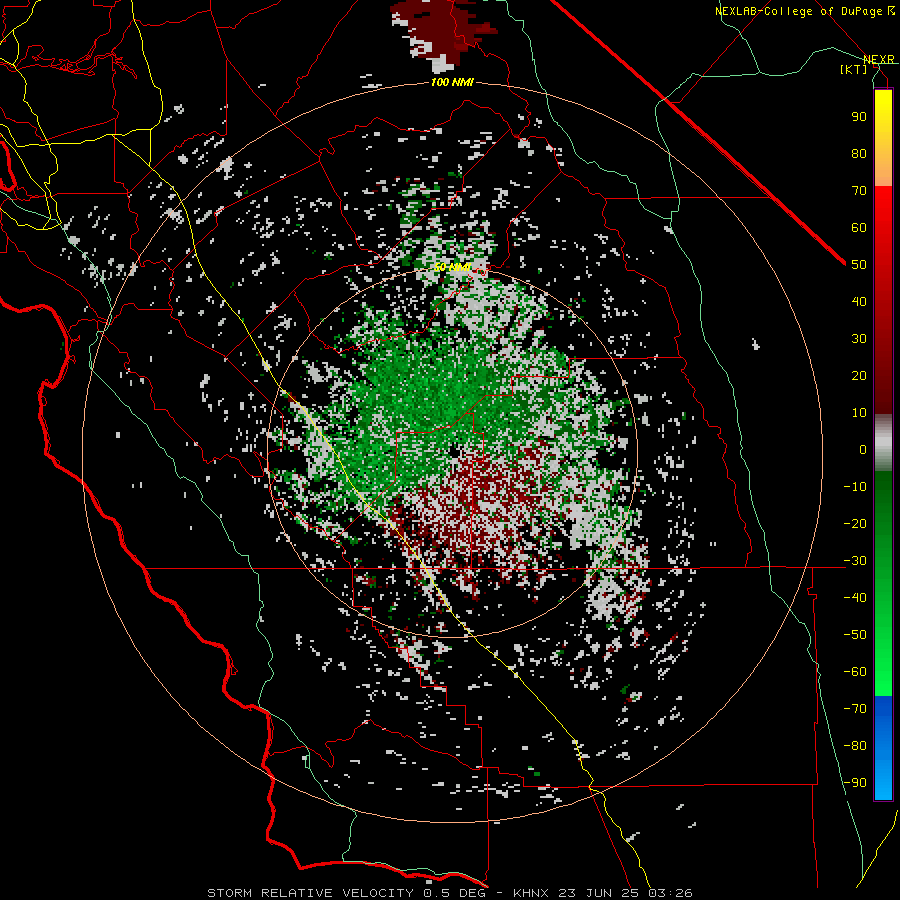
Task: Select the 10 knot scale label
Action: (x=859, y=413)
